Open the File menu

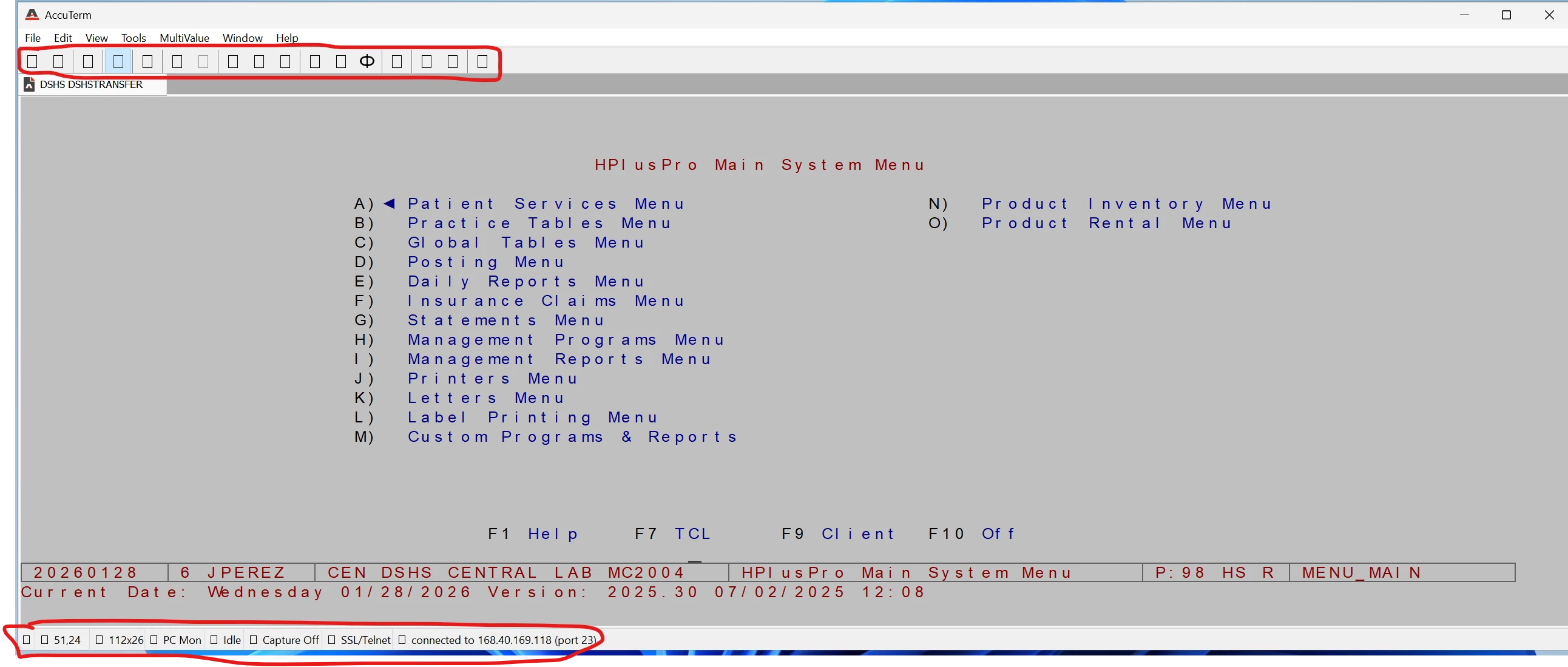tap(33, 38)
